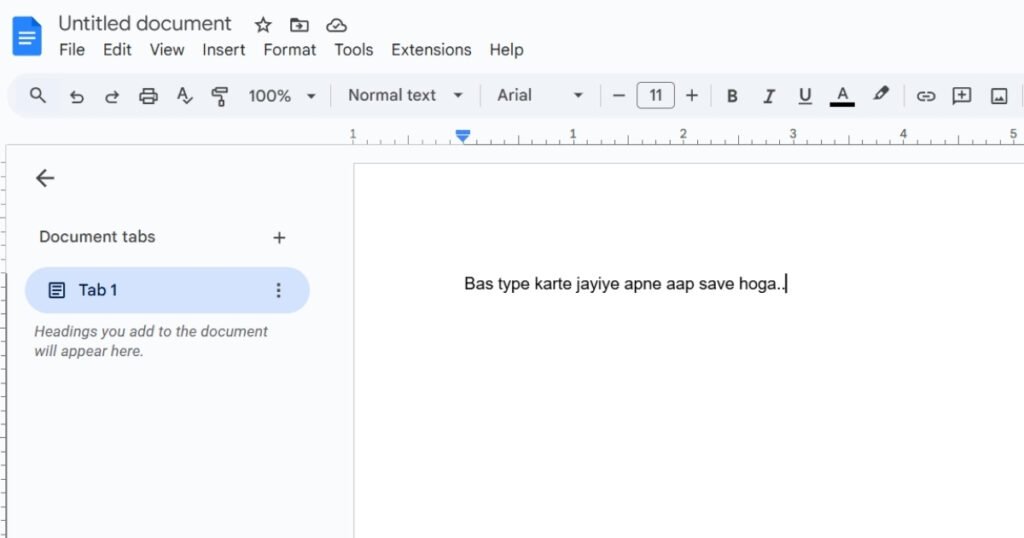Viewport: 1024px width, 538px height.
Task: Open the File menu
Action: pyautogui.click(x=72, y=50)
